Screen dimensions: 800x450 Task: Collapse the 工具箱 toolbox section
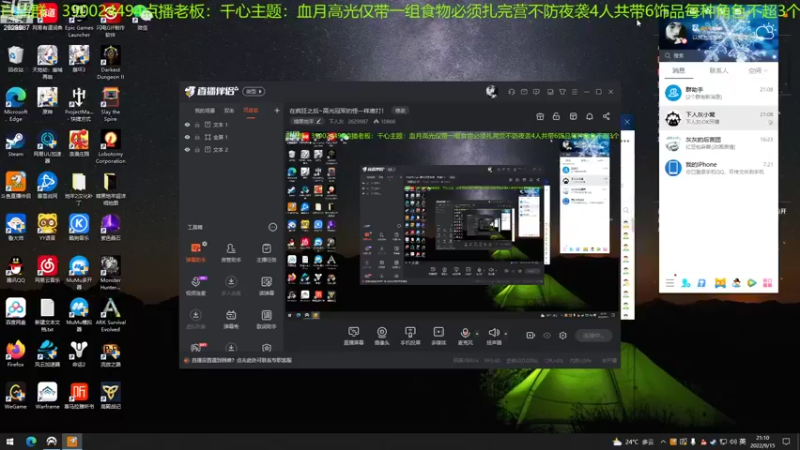tap(272, 227)
